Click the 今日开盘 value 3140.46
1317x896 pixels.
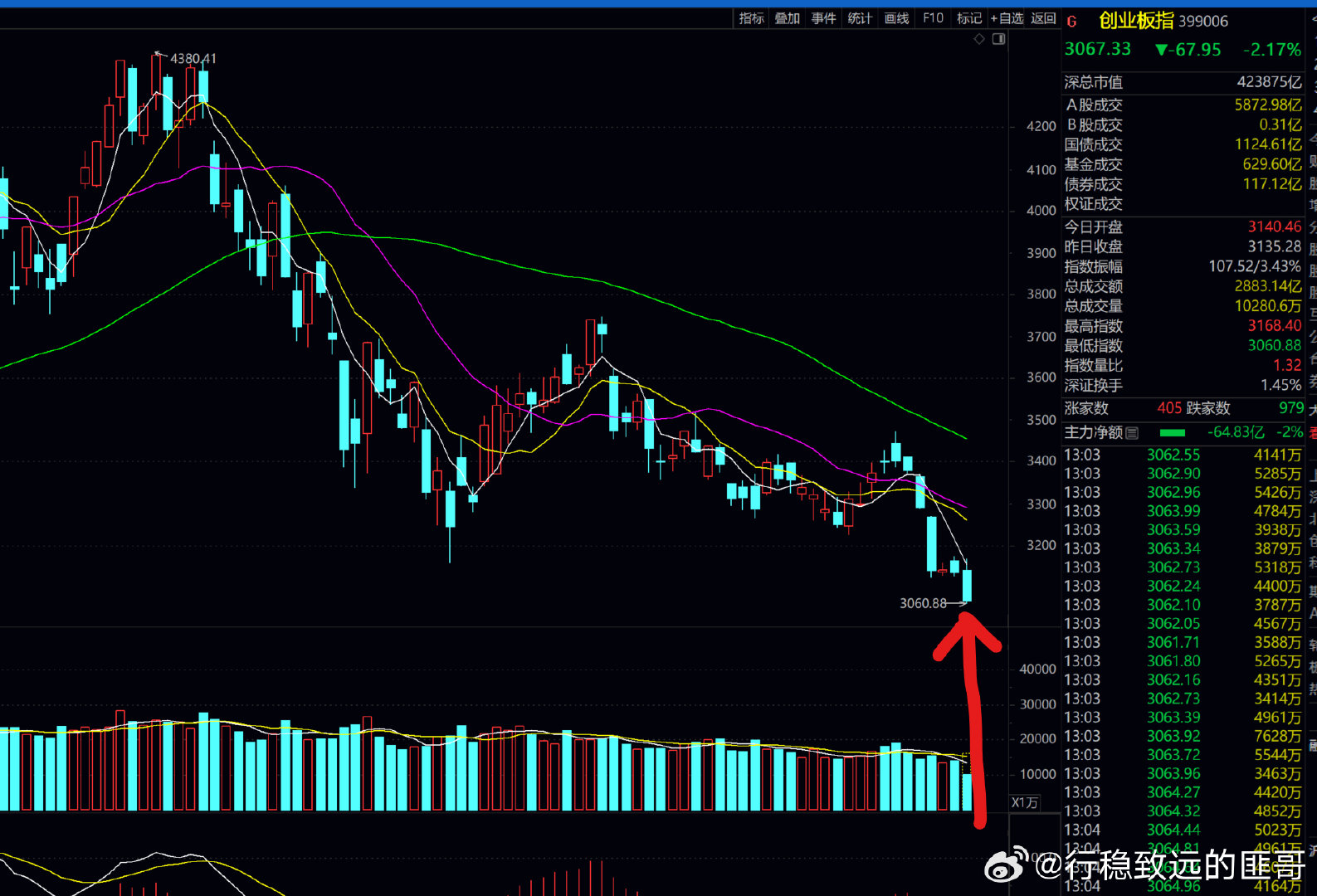tap(1275, 226)
